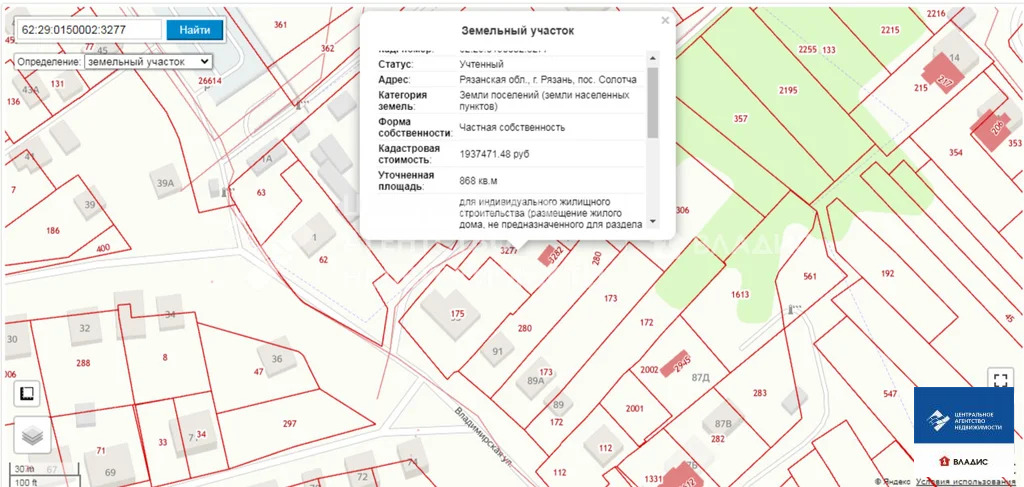The width and height of the screenshot is (1024, 487).
Task: Select building 89А on the map
Action: [536, 380]
